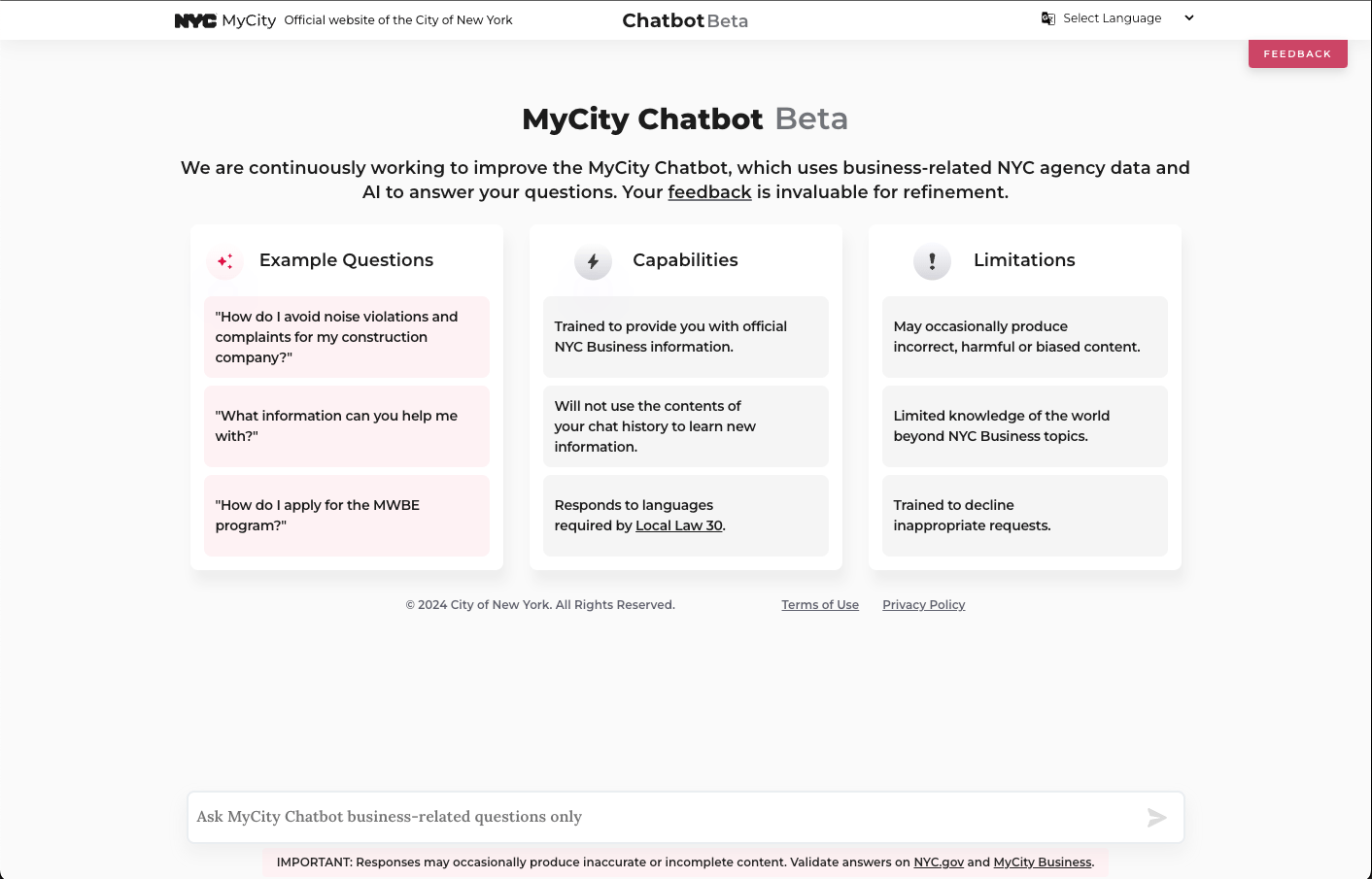Open the Local Law 30 link
This screenshot has width=1372, height=879.
678,524
